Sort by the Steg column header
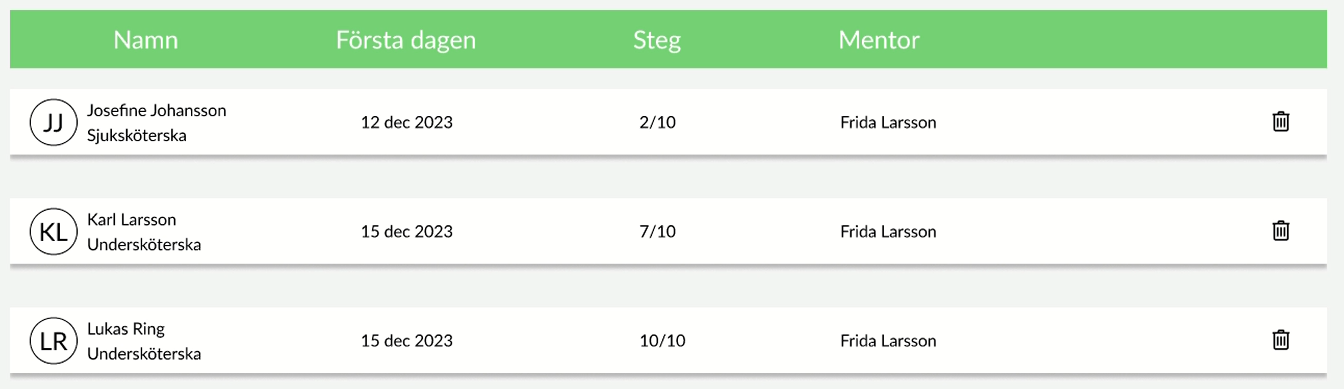1344x389 pixels. click(x=657, y=40)
